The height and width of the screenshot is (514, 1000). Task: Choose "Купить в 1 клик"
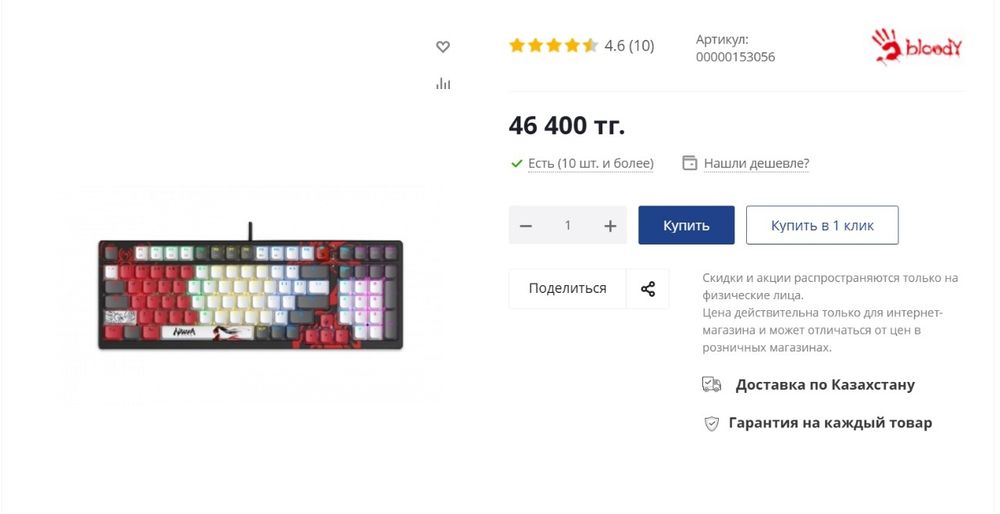(822, 226)
